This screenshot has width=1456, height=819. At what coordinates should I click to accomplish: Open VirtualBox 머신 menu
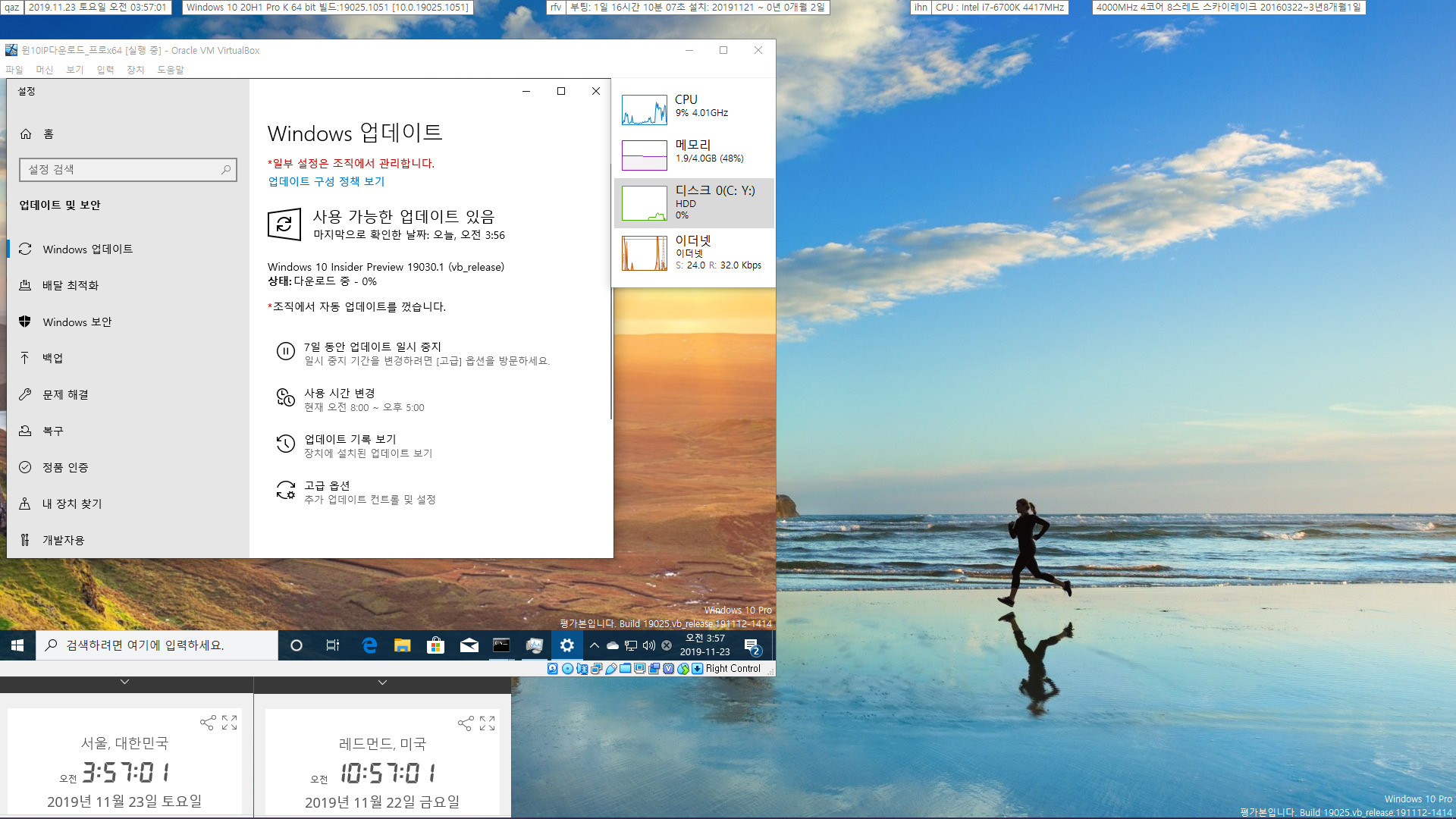pos(45,70)
